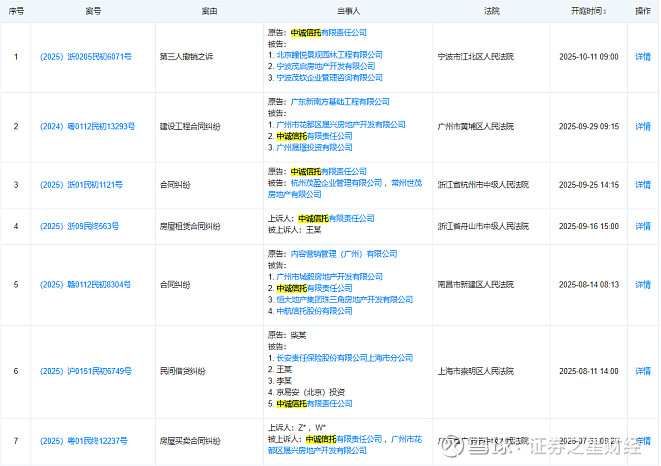Open defendant 杭州茂盈企业管理有限公司
Viewport: 661px width, 466px height.
click(336, 183)
